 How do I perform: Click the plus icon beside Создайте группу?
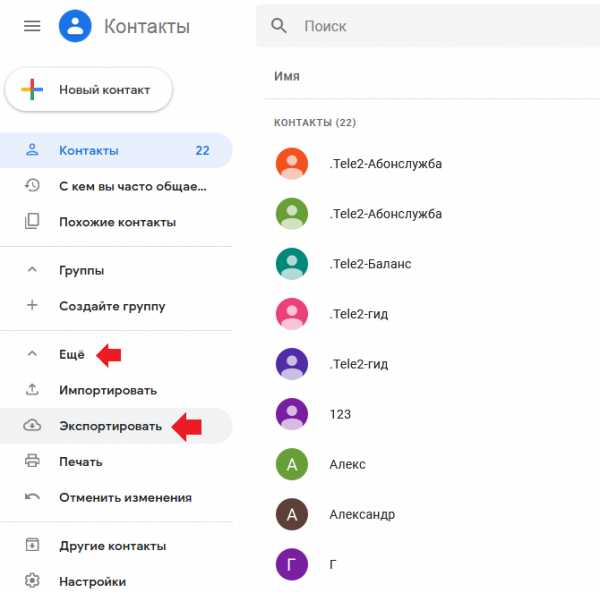click(x=32, y=305)
